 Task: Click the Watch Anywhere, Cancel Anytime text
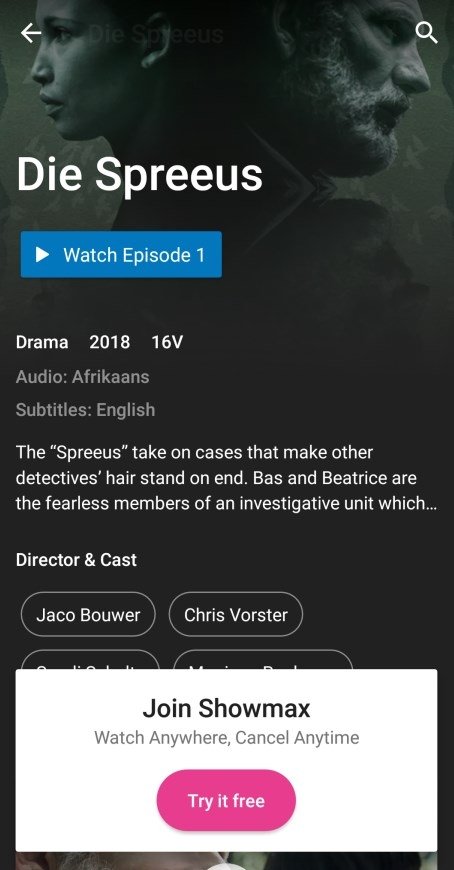click(x=226, y=738)
